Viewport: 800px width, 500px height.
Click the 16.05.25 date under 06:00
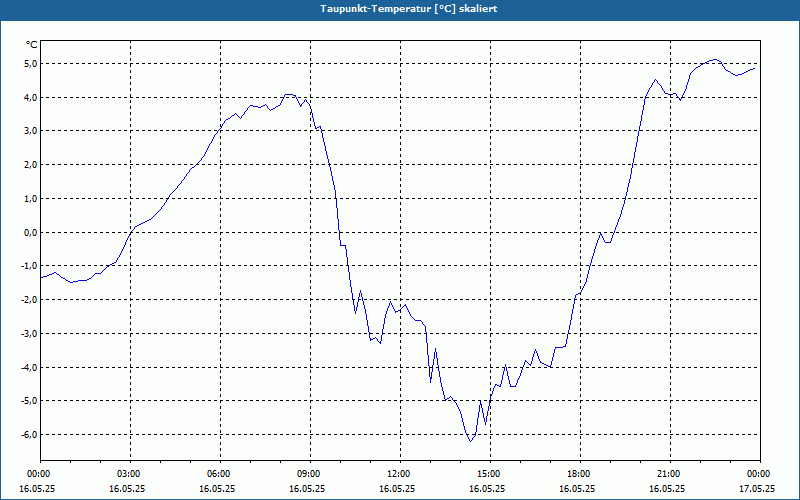217,488
